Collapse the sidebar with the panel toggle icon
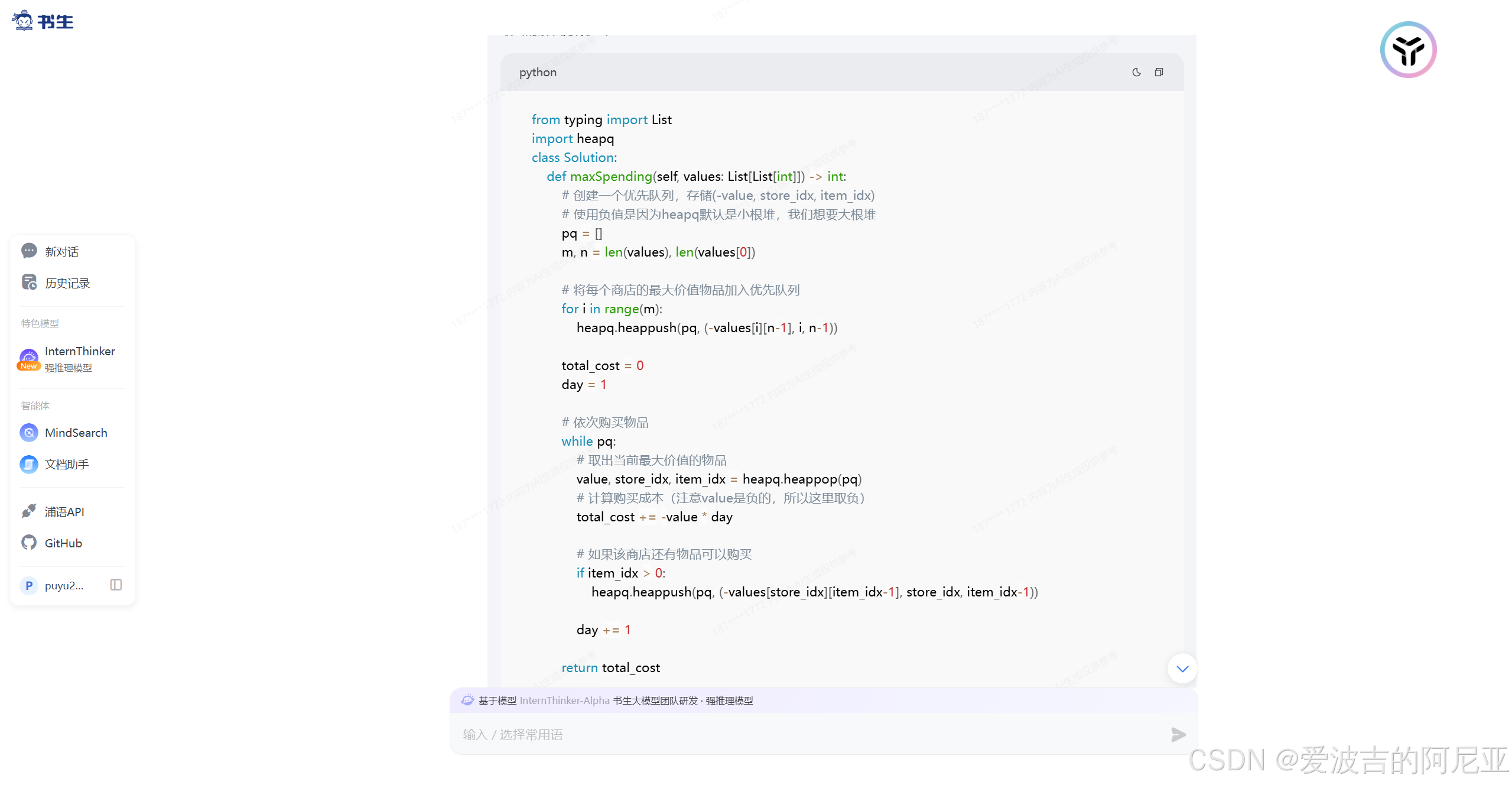The image size is (1512, 785). click(x=116, y=585)
